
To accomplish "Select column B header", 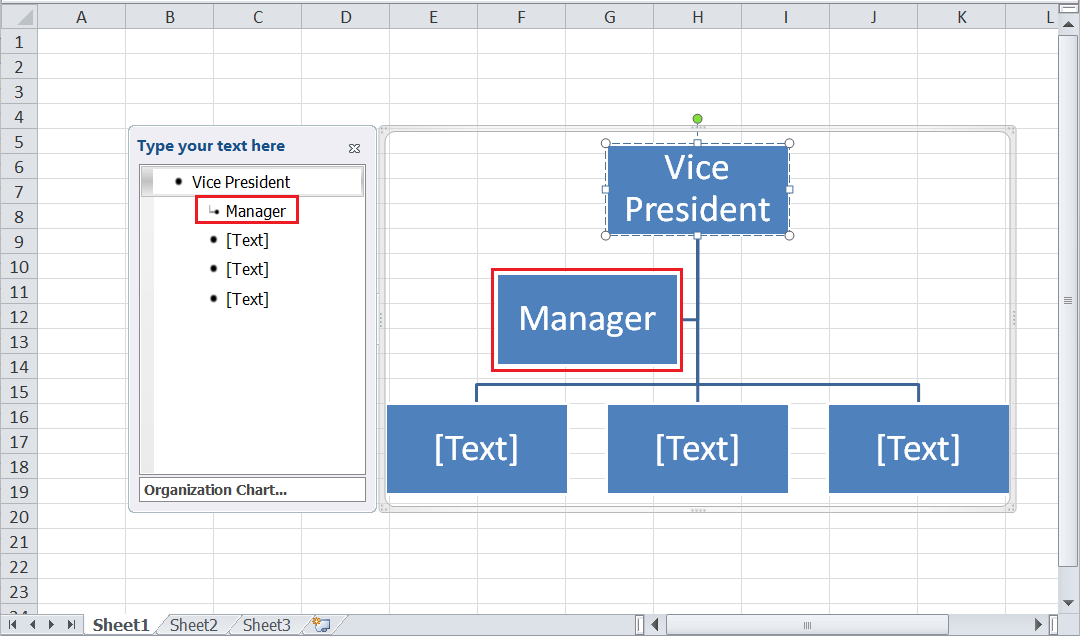I will (169, 17).
